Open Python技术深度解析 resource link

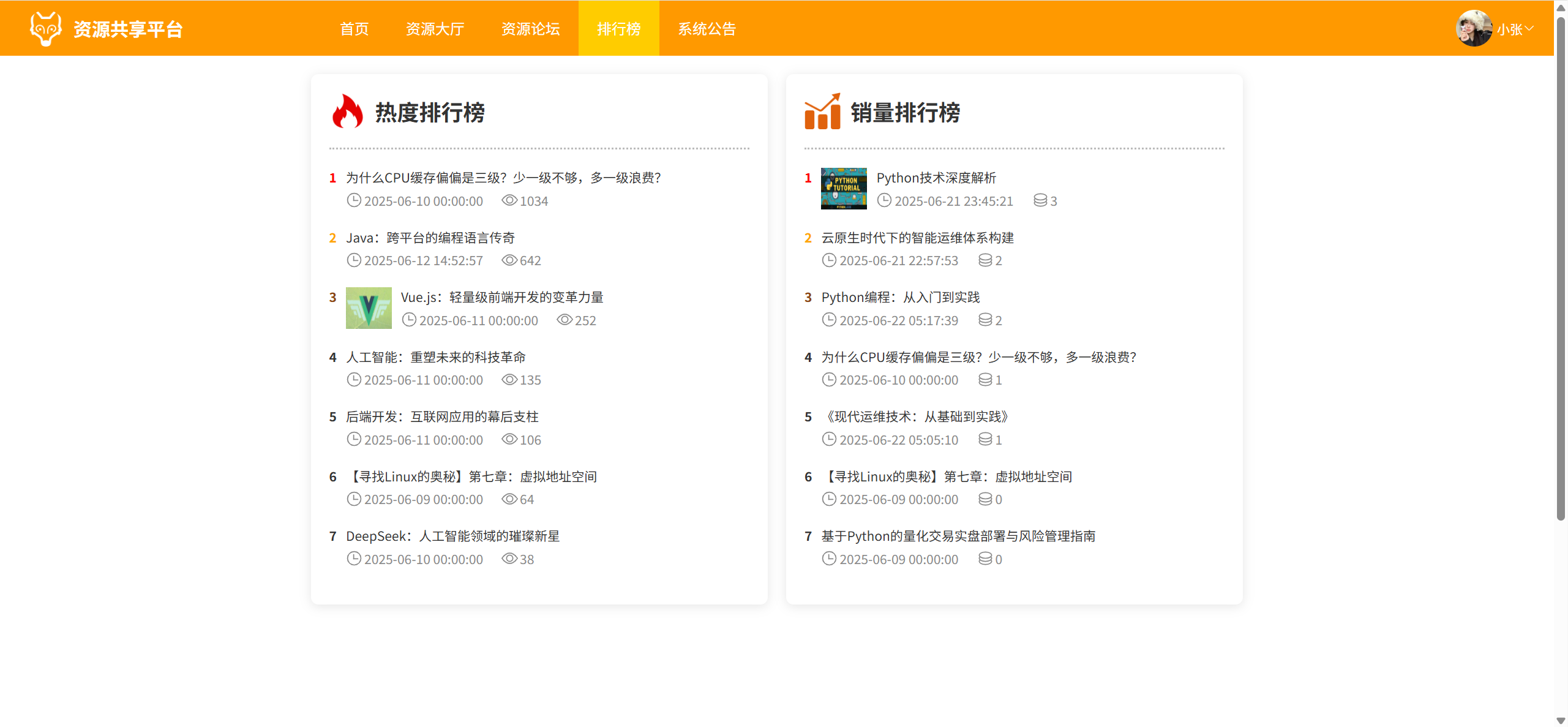(936, 178)
